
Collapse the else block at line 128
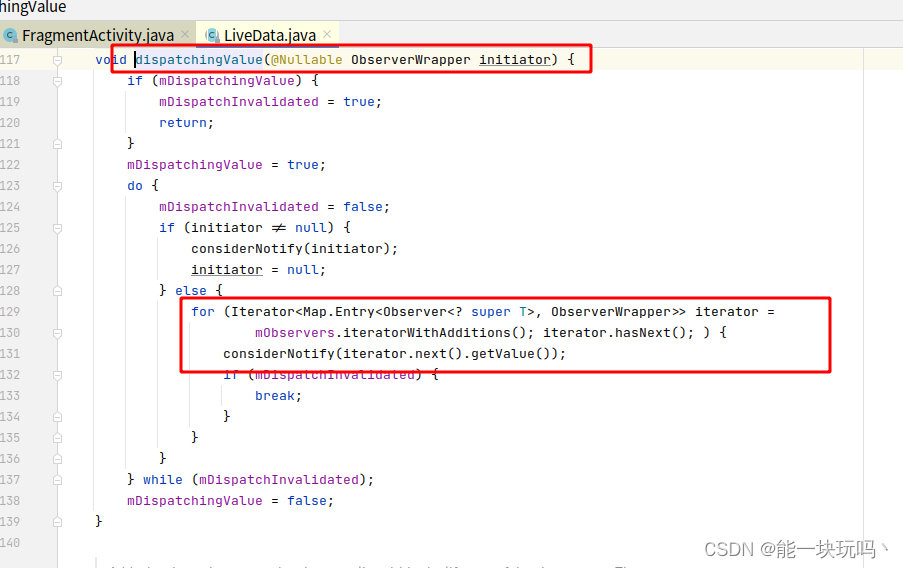point(57,291)
